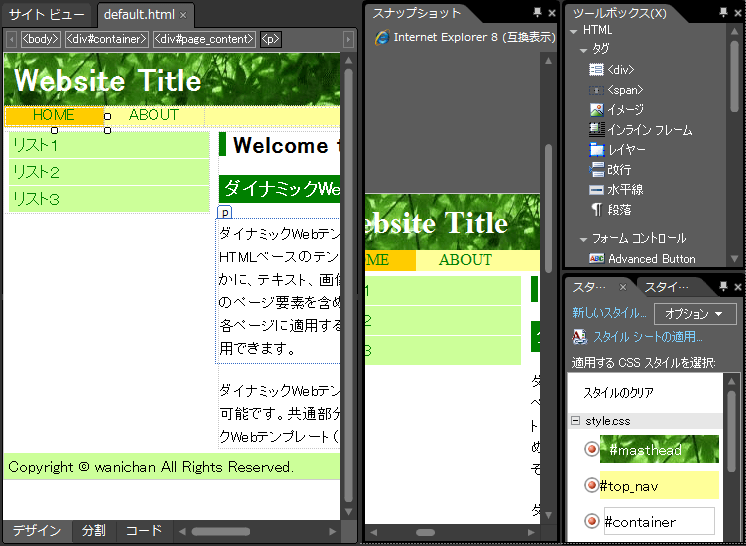
Task: Switch to コード view tab
Action: [x=144, y=531]
